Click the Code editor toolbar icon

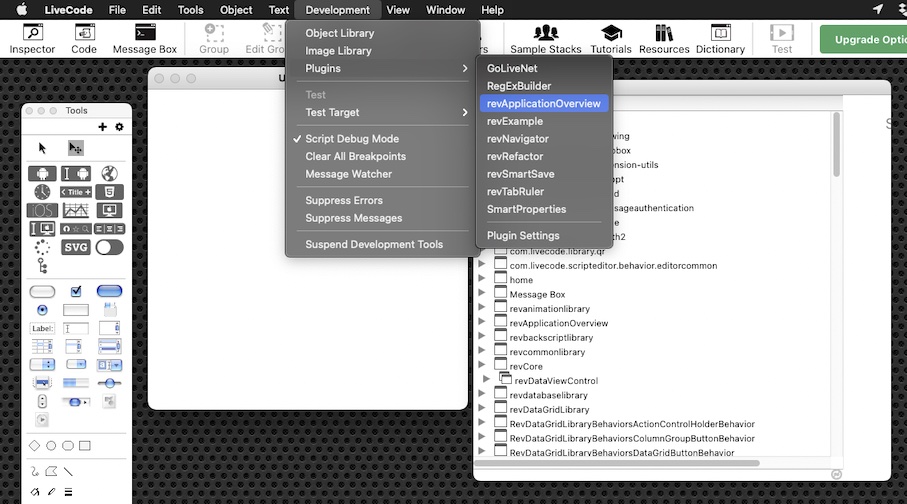click(84, 39)
